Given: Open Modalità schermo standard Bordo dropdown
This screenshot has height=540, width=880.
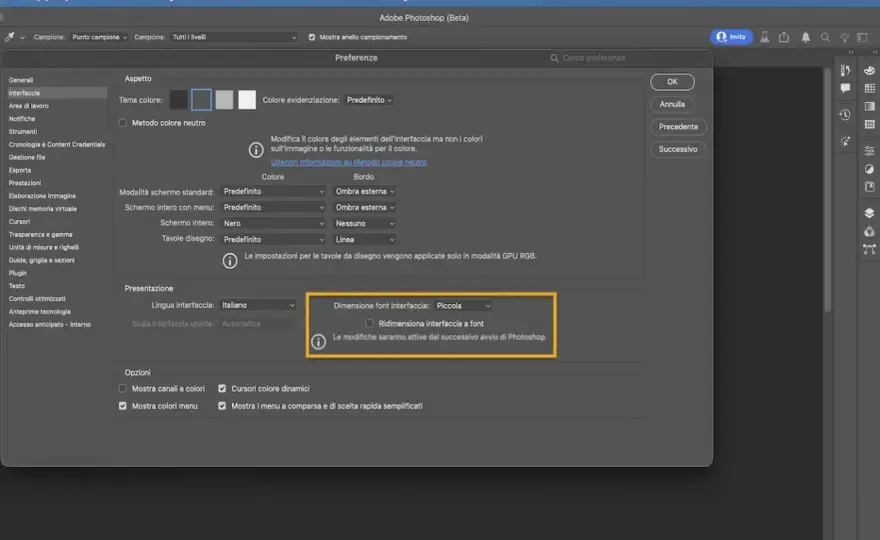Looking at the screenshot, I should point(364,191).
